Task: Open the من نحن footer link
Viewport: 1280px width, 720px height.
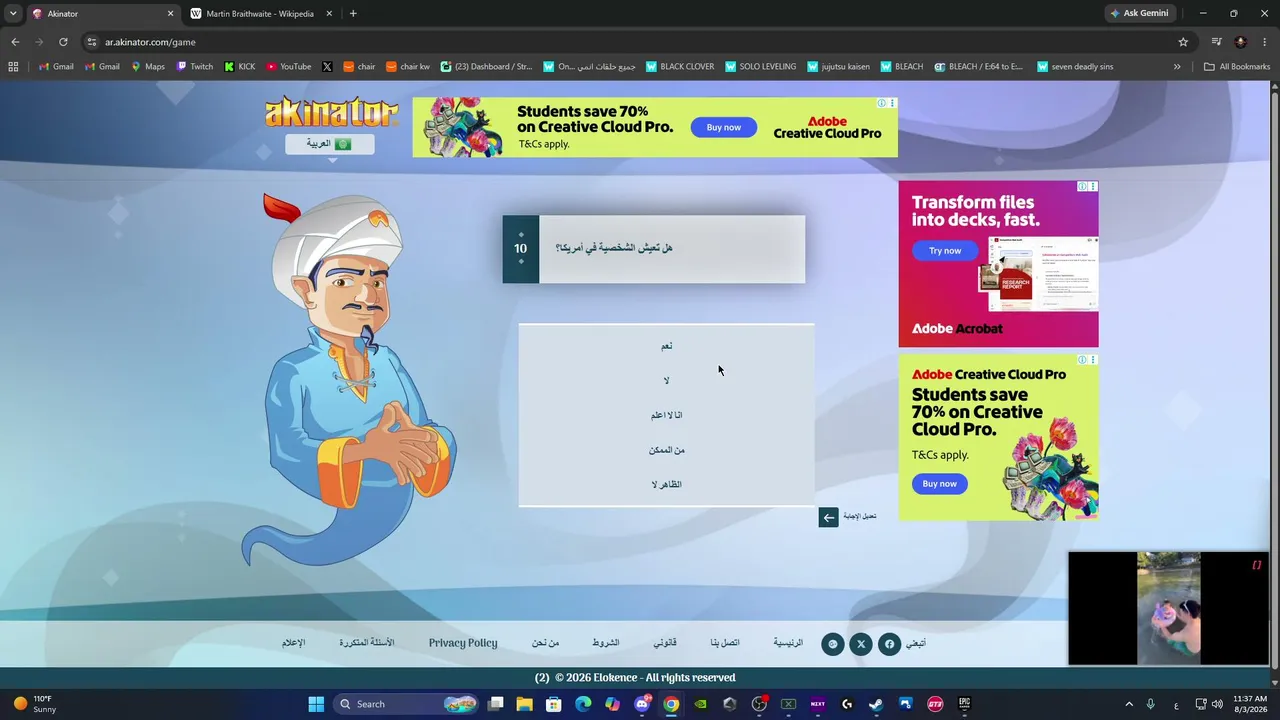Action: point(545,643)
